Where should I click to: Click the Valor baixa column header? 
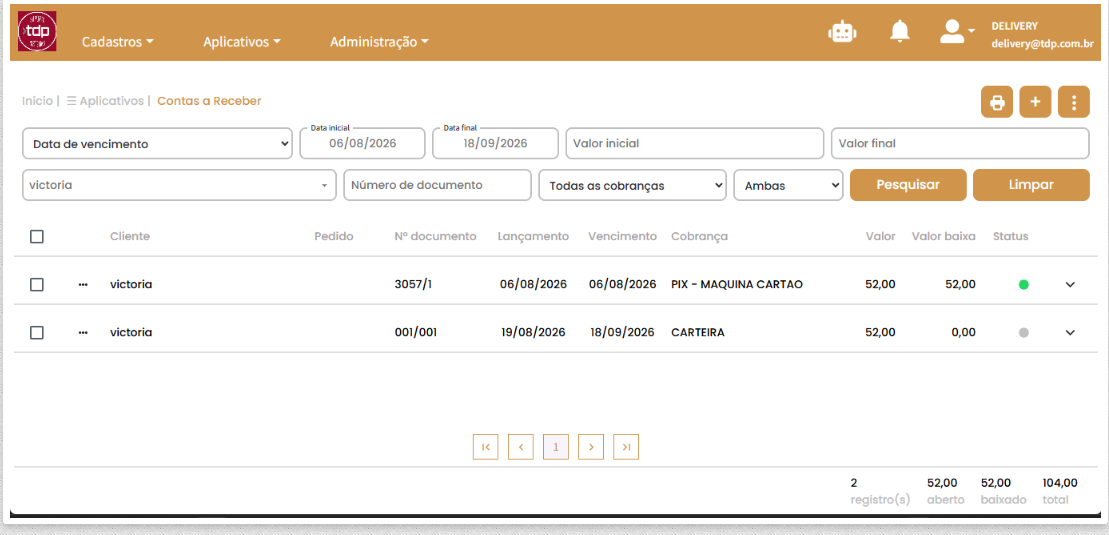click(943, 236)
